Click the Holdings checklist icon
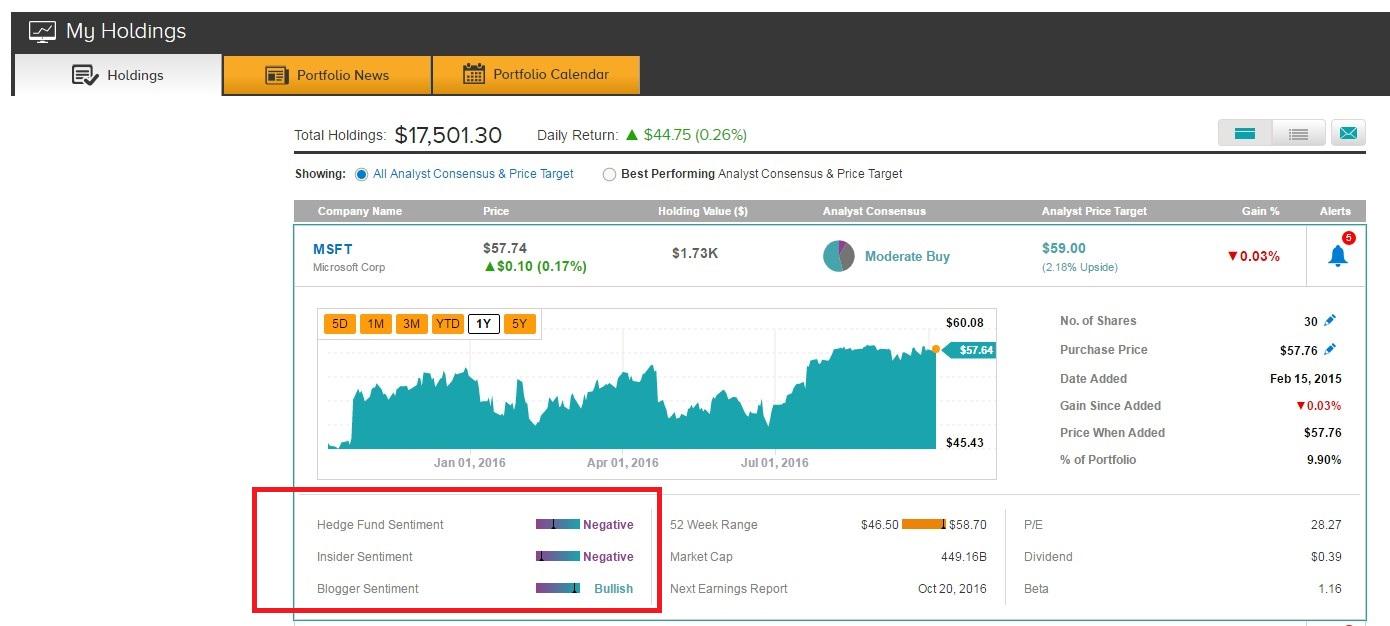Screen dimensions: 1390x626 86,75
